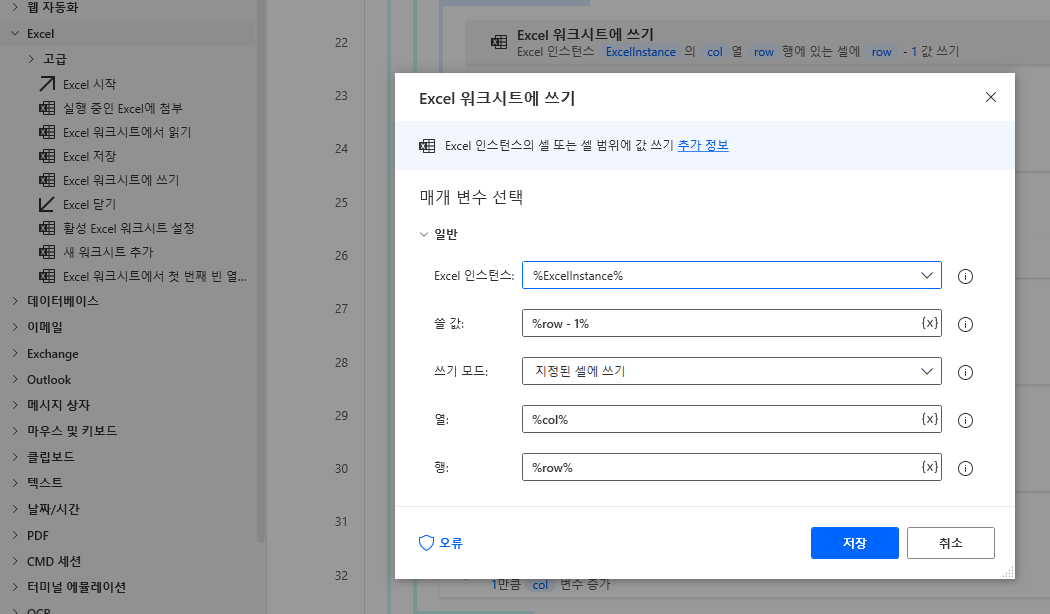This screenshot has width=1050, height=614.
Task: Collapse the 일반 section
Action: tap(423, 234)
